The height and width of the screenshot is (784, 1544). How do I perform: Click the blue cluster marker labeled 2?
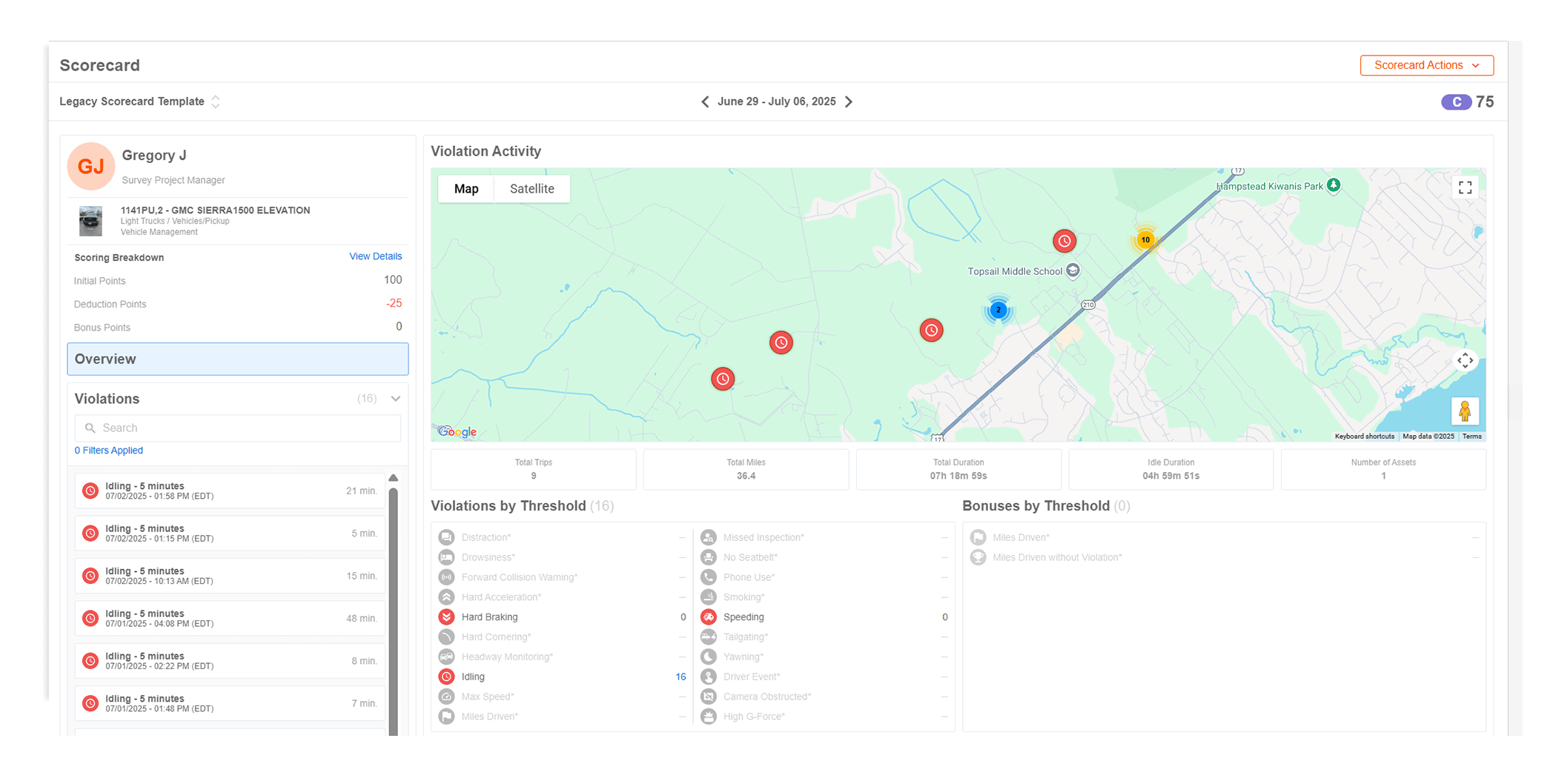coord(998,310)
